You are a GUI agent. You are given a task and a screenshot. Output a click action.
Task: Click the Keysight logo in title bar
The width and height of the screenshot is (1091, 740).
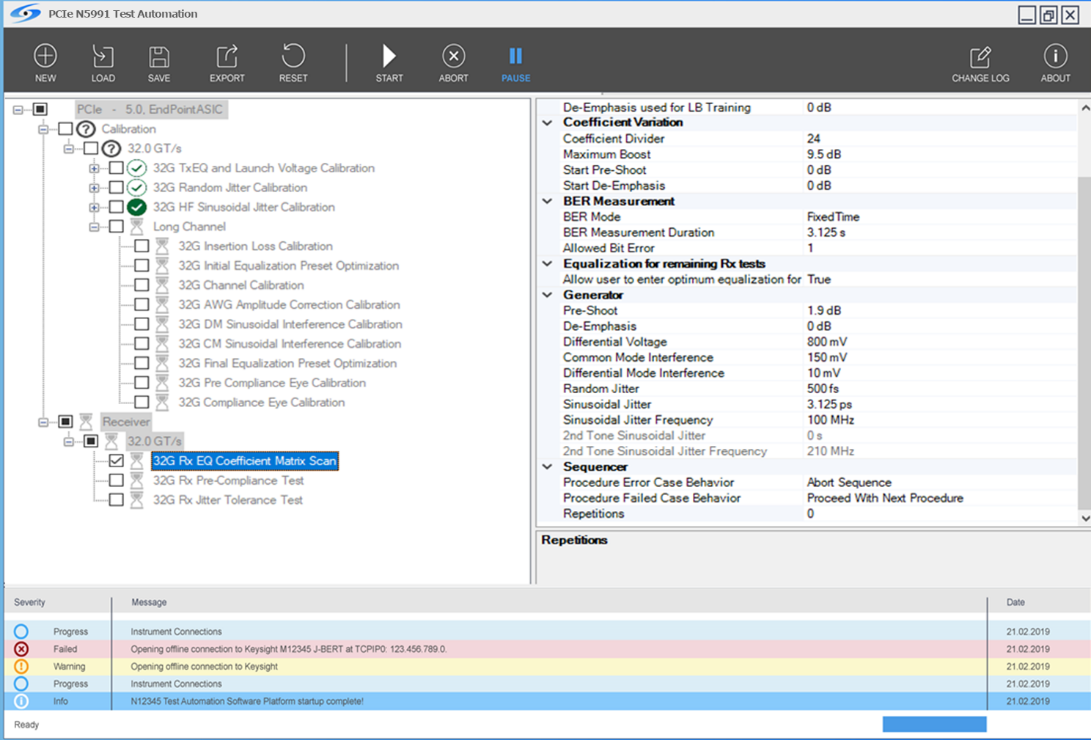(x=25, y=13)
